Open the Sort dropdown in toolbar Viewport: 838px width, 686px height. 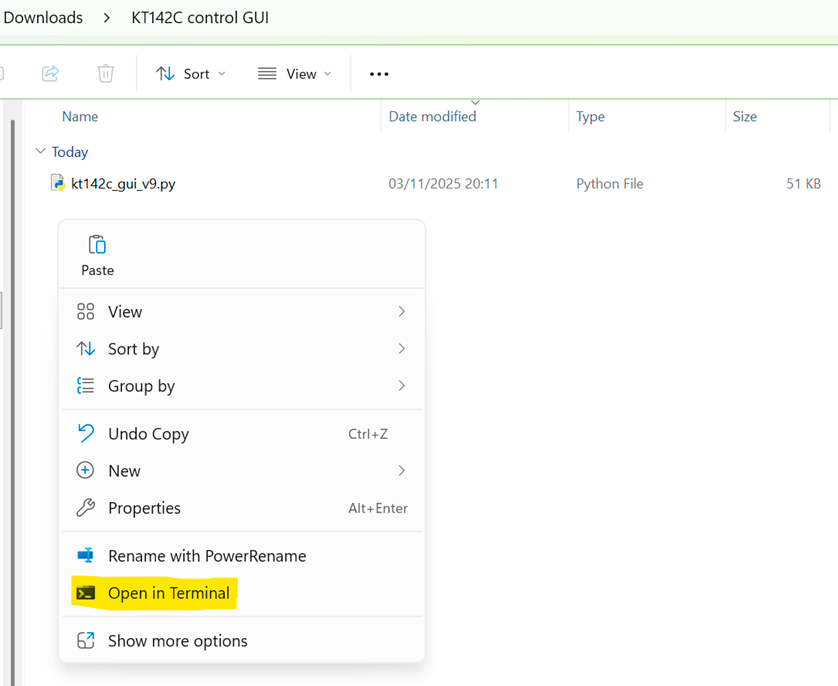191,74
